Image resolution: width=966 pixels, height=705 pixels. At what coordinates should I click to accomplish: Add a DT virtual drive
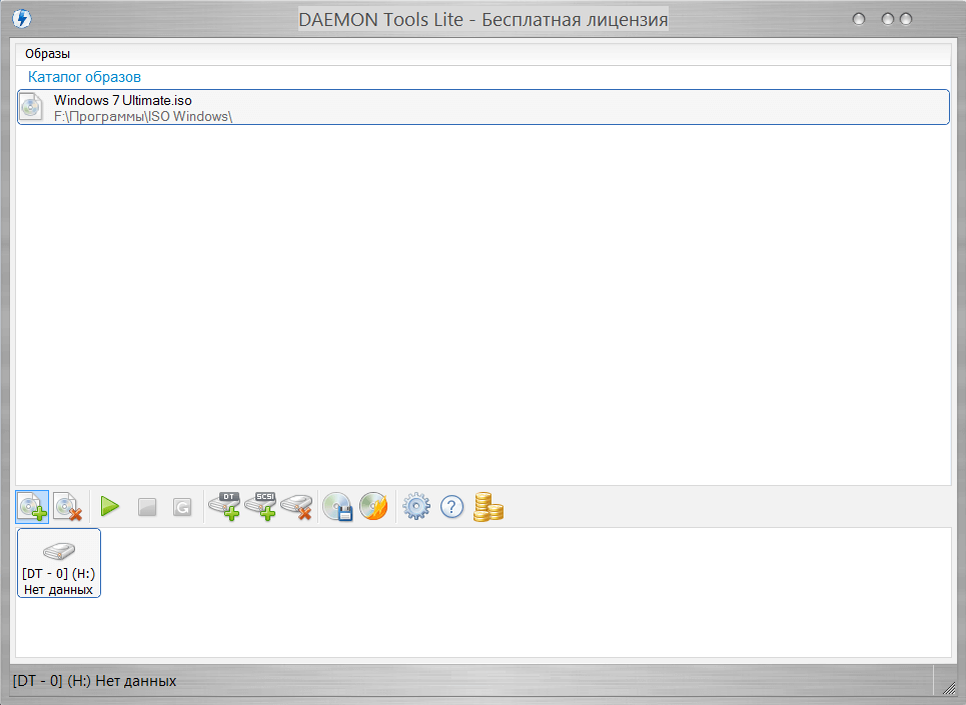224,507
